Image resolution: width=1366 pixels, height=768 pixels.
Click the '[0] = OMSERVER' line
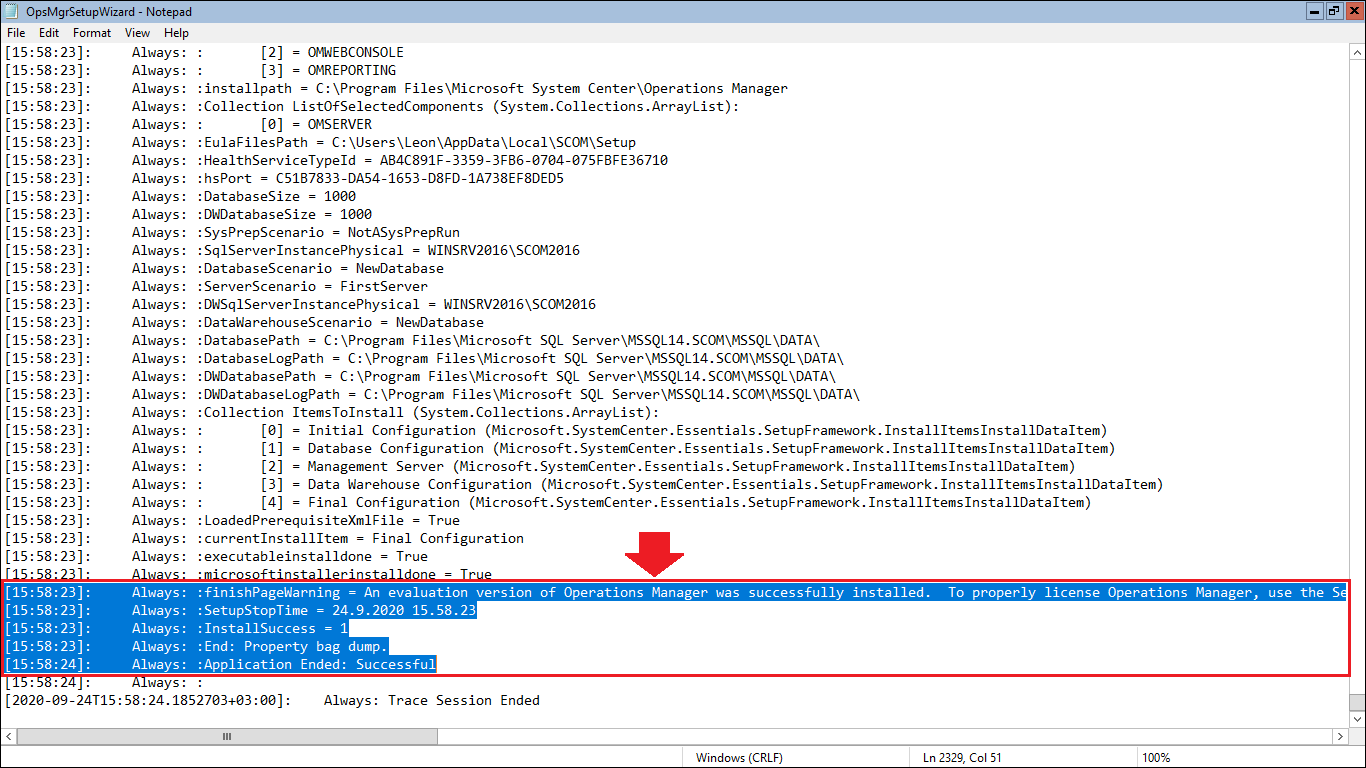(x=188, y=124)
